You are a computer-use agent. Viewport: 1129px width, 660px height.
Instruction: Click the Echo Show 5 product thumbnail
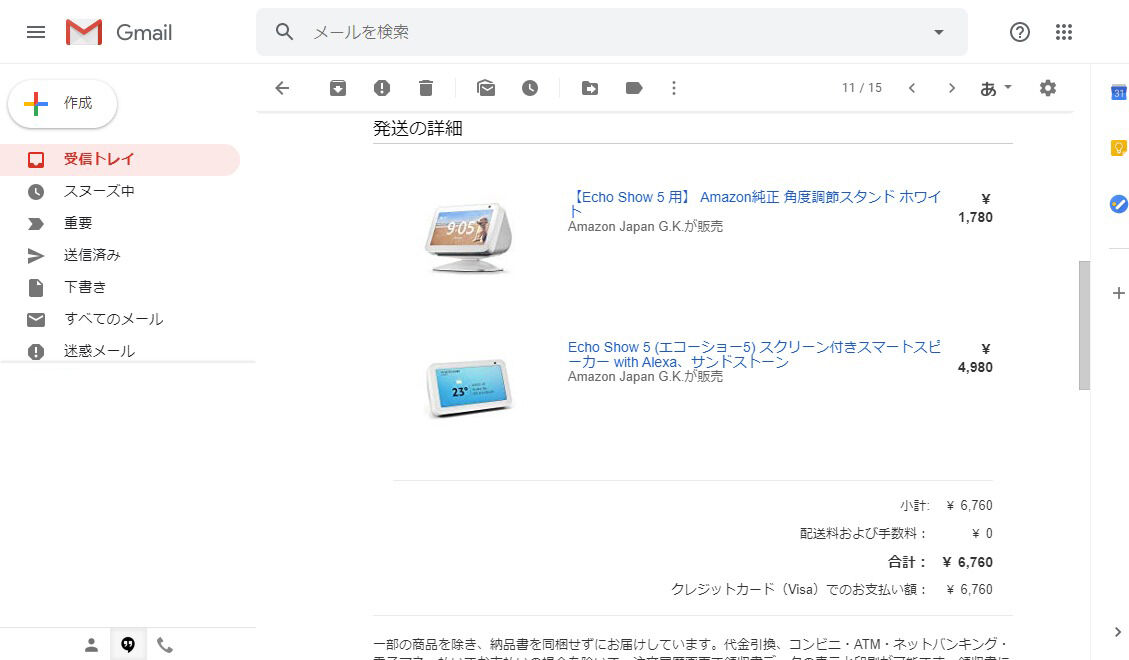(468, 387)
